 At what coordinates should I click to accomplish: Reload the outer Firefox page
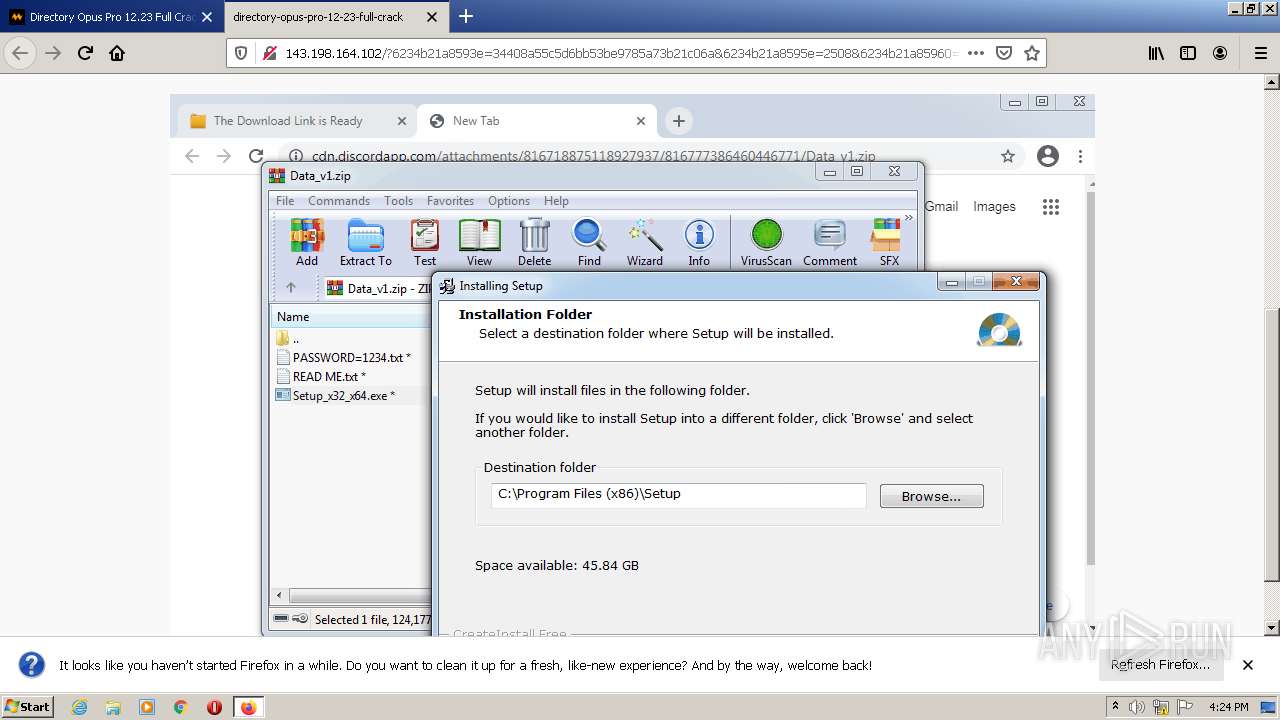(85, 53)
